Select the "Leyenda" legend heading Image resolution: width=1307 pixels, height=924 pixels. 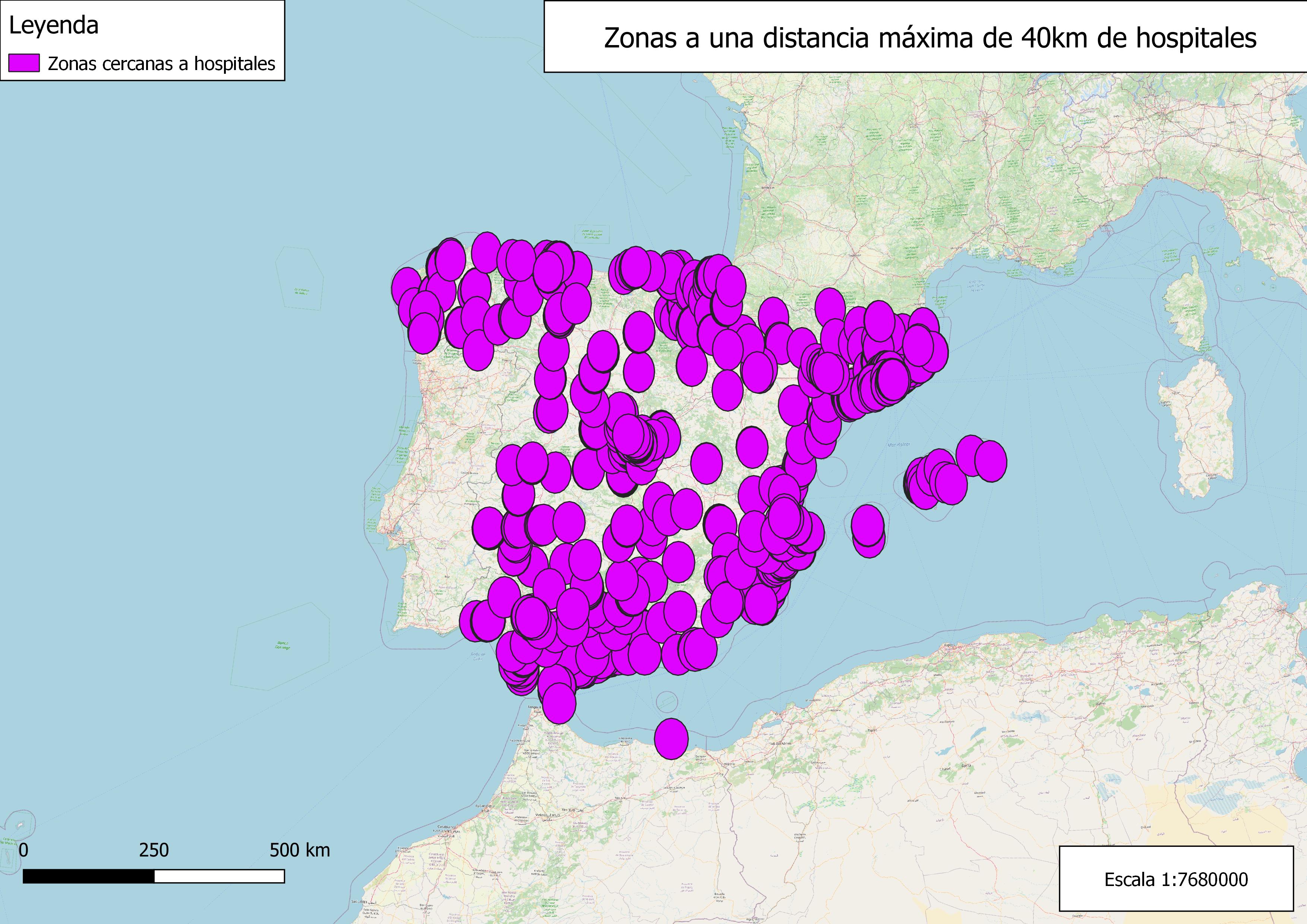tap(54, 26)
